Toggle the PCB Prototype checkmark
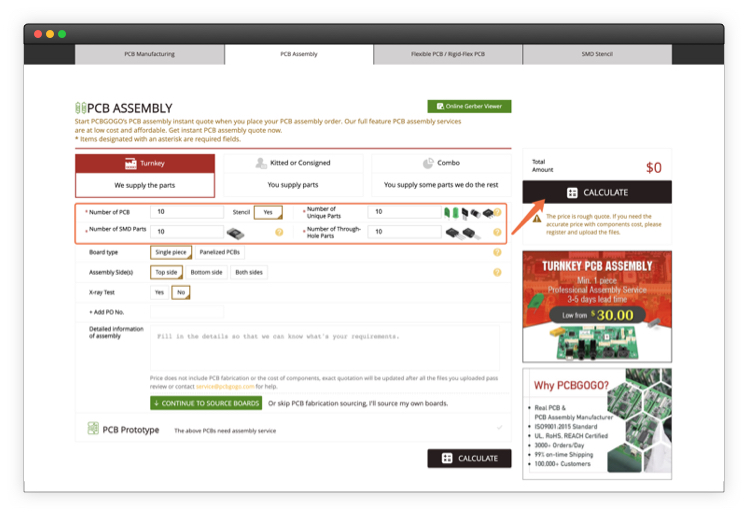 tap(499, 428)
